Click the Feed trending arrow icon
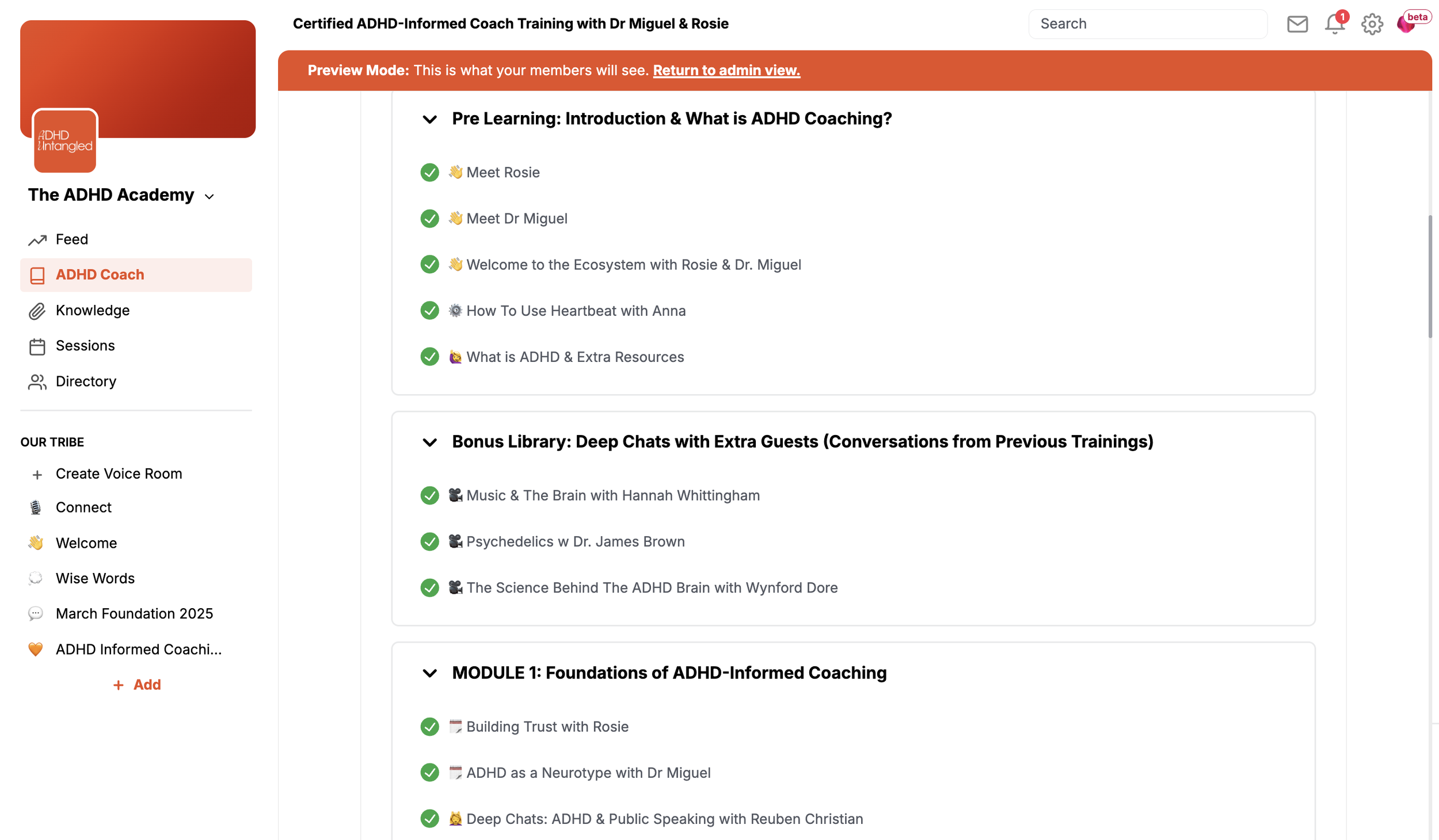 [37, 240]
